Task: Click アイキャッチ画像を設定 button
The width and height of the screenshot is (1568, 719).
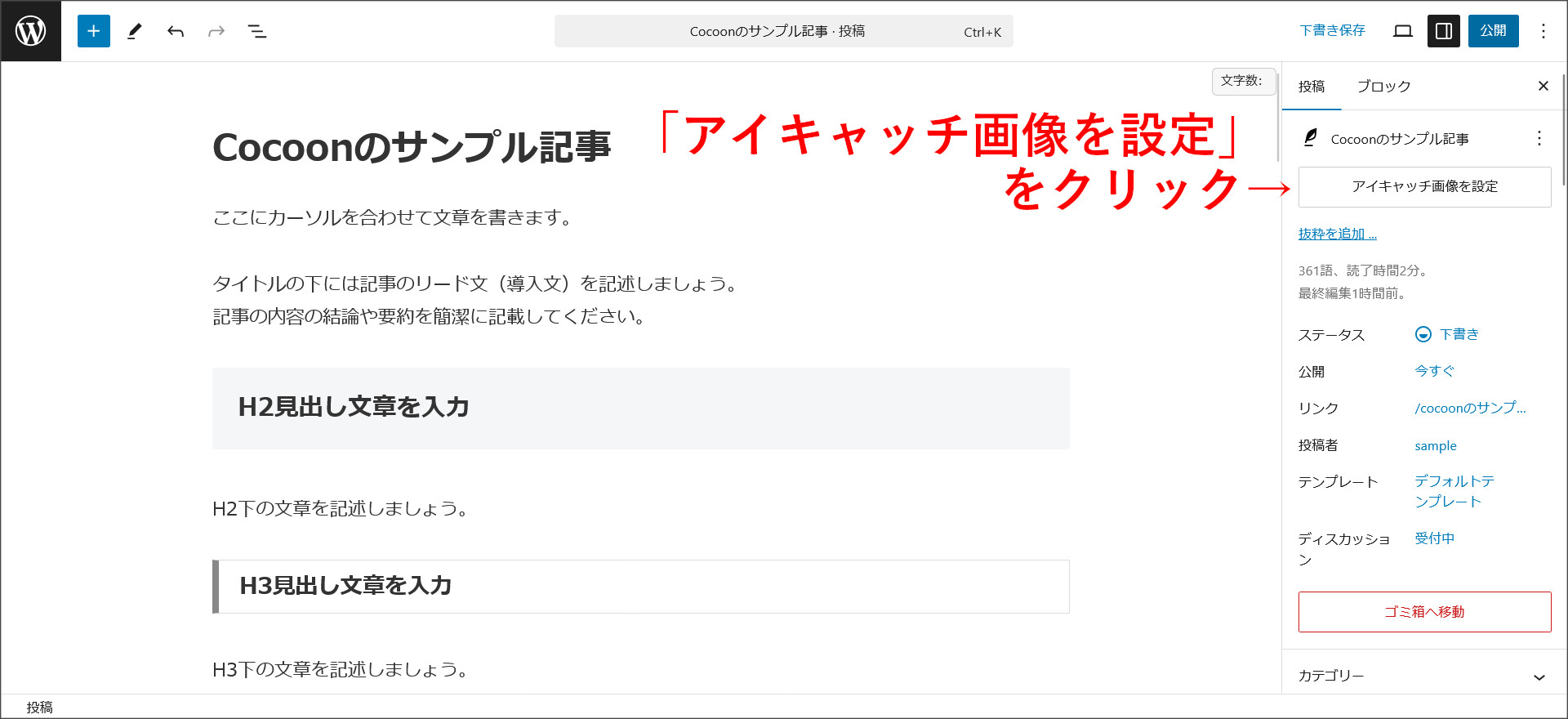Action: pyautogui.click(x=1425, y=187)
